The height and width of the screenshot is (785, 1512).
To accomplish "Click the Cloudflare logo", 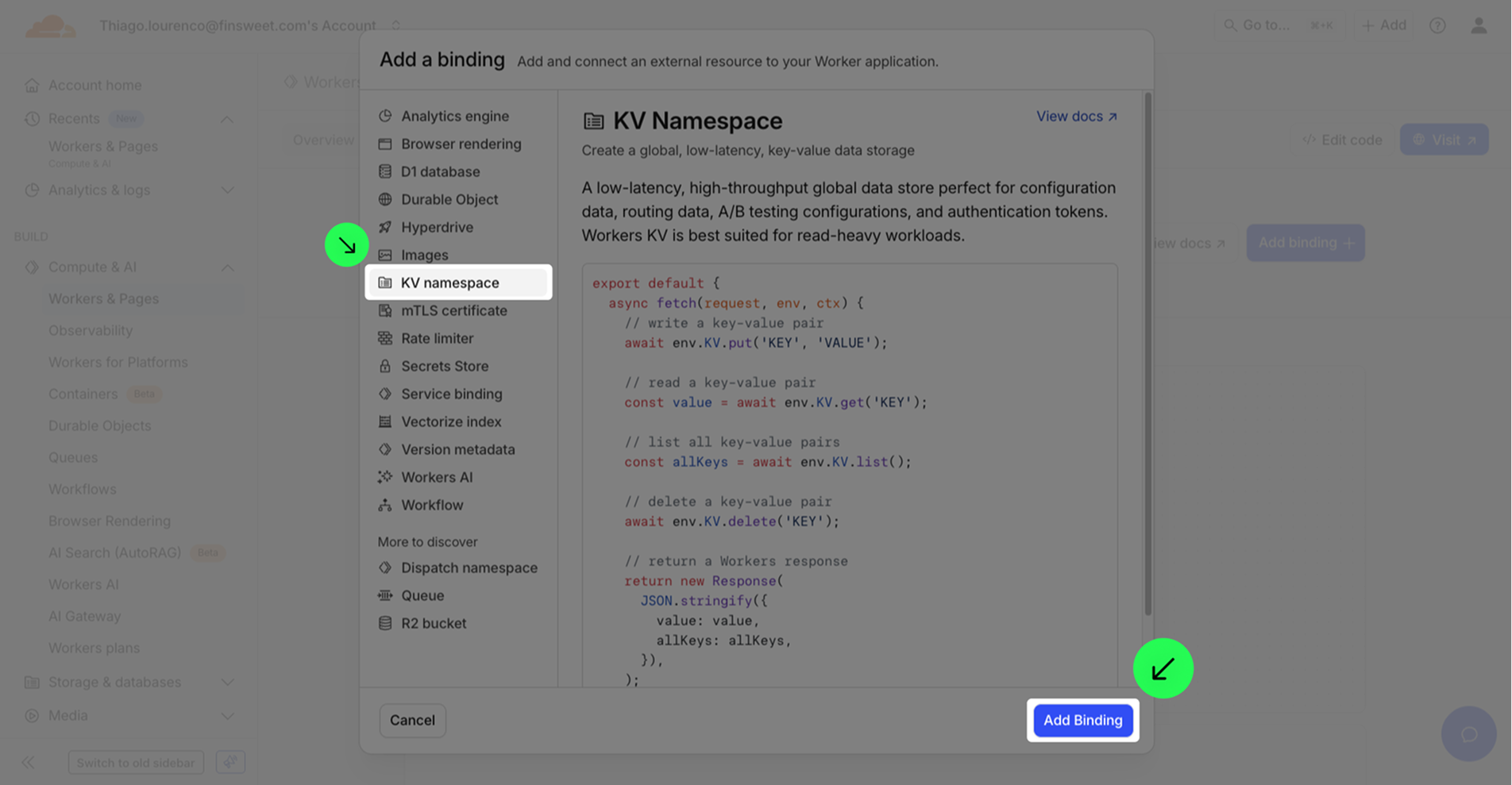I will click(51, 26).
